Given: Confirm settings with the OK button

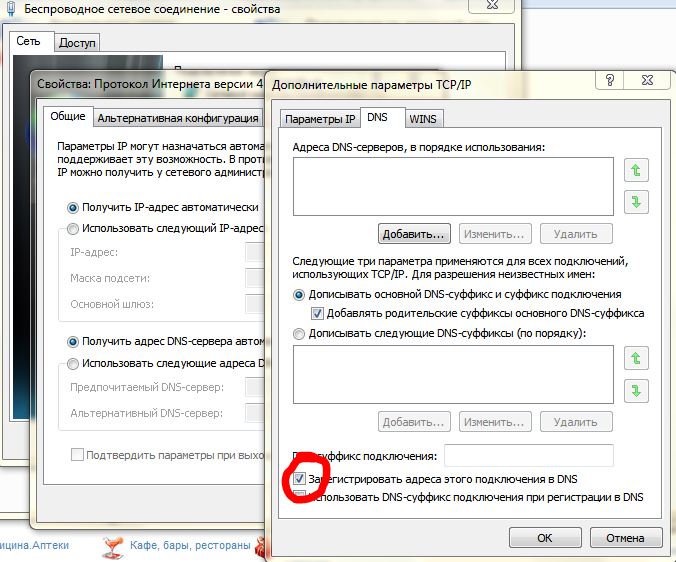Looking at the screenshot, I should pos(544,538).
